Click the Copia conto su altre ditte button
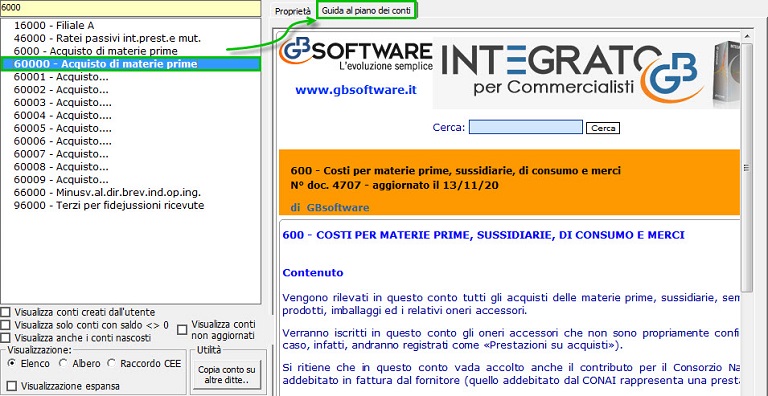This screenshot has height=396, width=768. point(227,375)
